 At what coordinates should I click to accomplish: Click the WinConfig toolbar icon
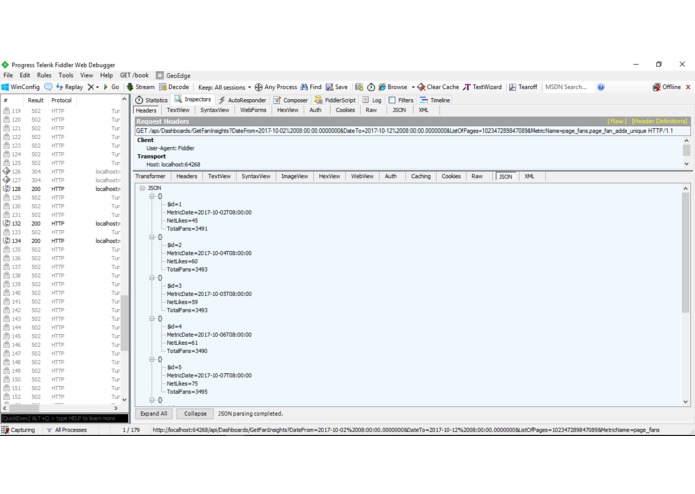[x=5, y=87]
